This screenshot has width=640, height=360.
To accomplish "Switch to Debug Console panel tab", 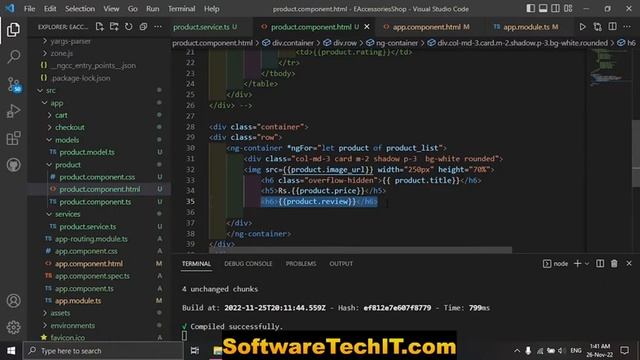I will [x=248, y=264].
